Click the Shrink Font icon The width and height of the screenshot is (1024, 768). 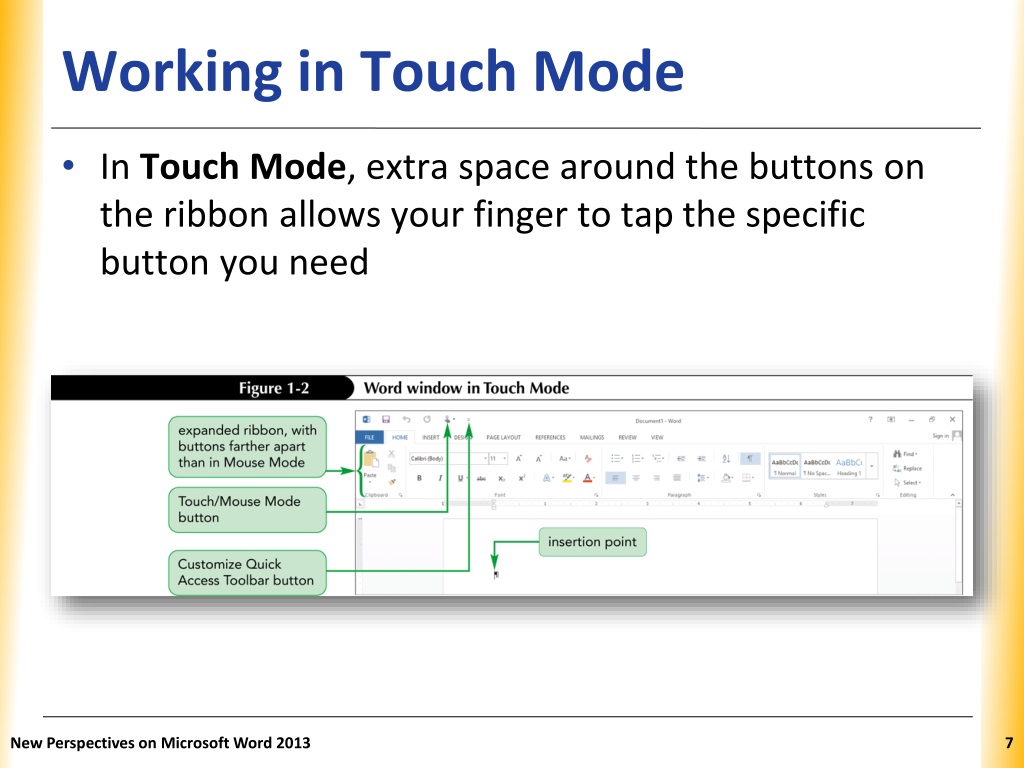click(x=539, y=458)
